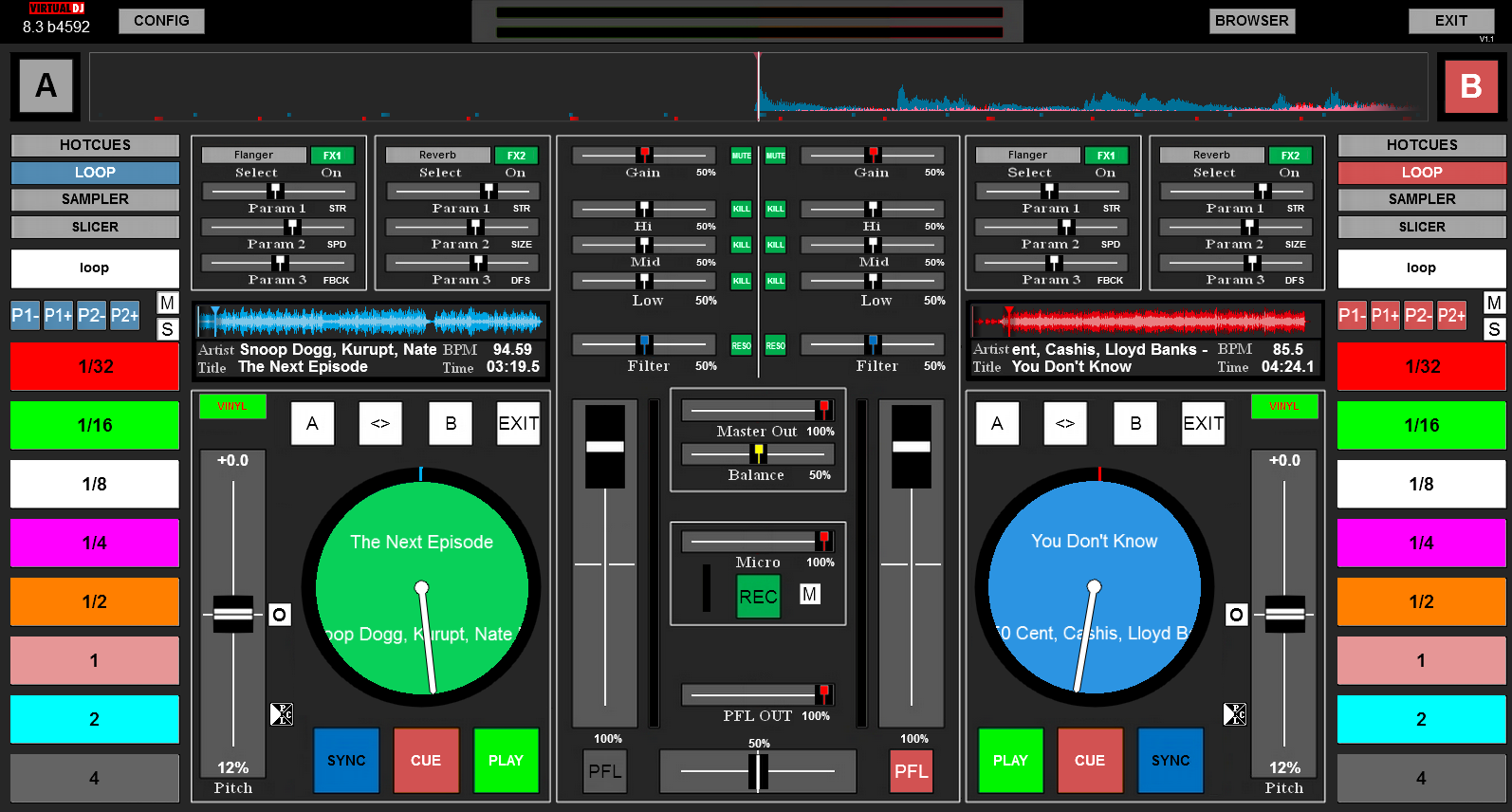Click the Master Out slider
Screen dimensions: 1512x812
click(x=758, y=410)
